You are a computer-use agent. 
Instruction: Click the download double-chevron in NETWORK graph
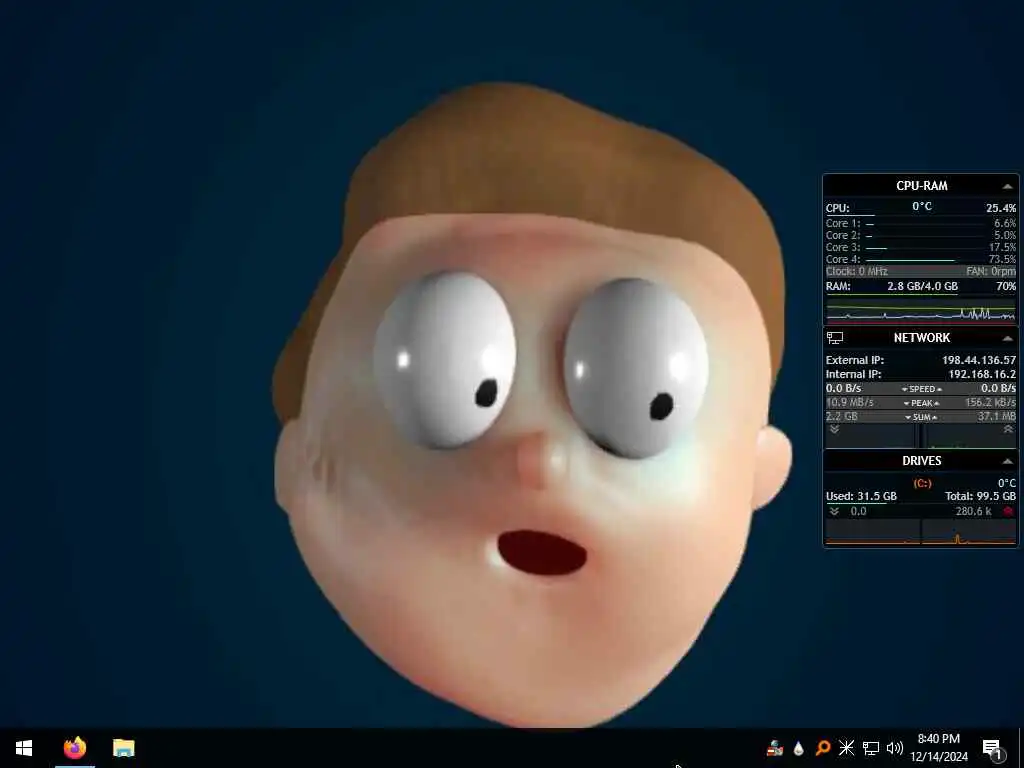[834, 430]
